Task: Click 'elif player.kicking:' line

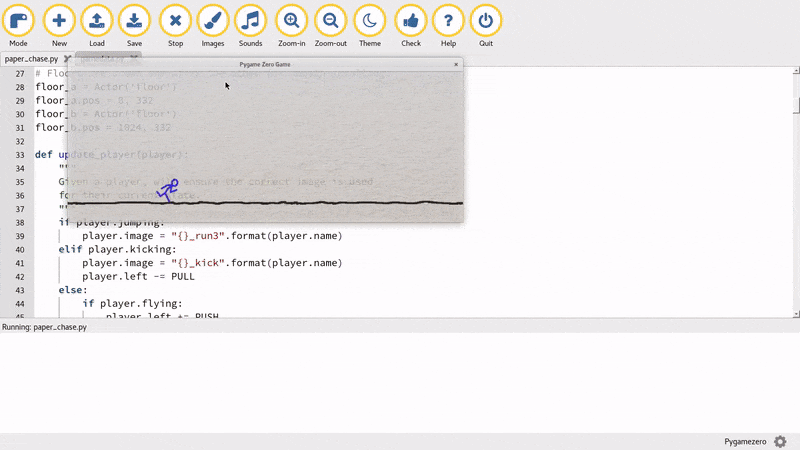Action: (x=117, y=249)
